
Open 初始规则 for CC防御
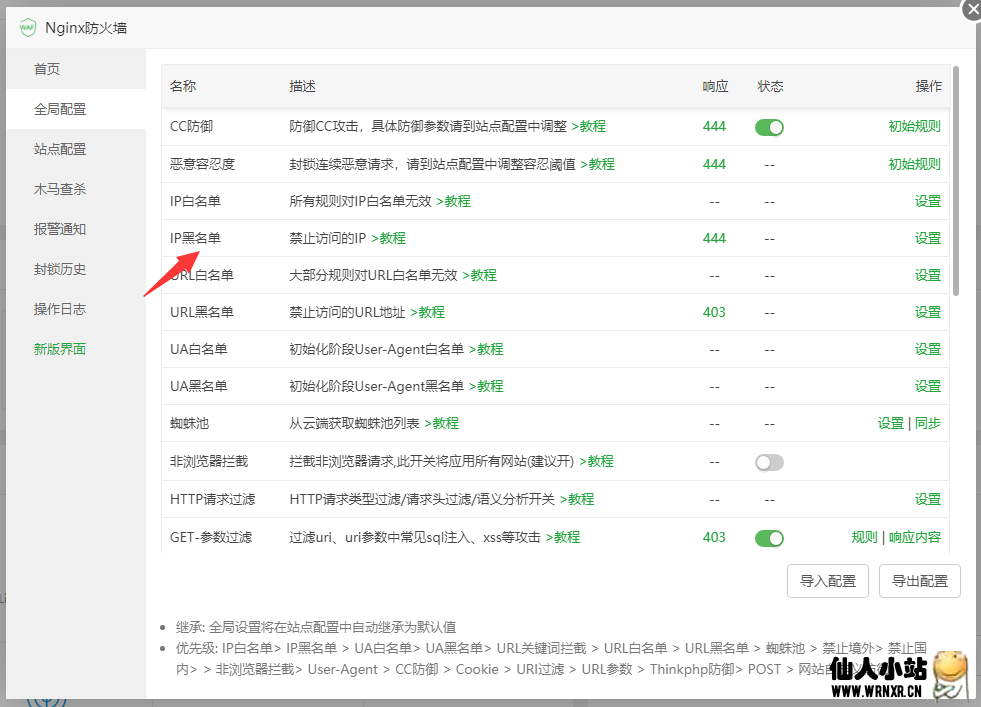915,126
